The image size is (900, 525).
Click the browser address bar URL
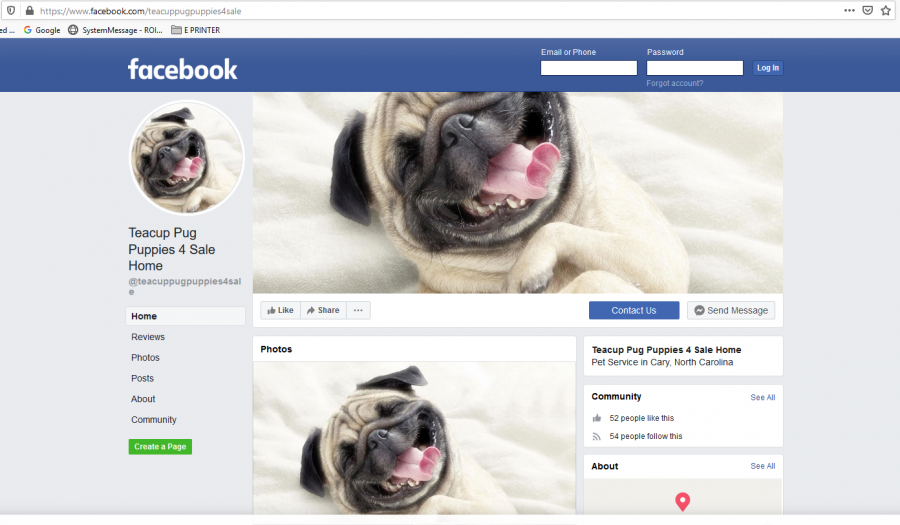[141, 11]
